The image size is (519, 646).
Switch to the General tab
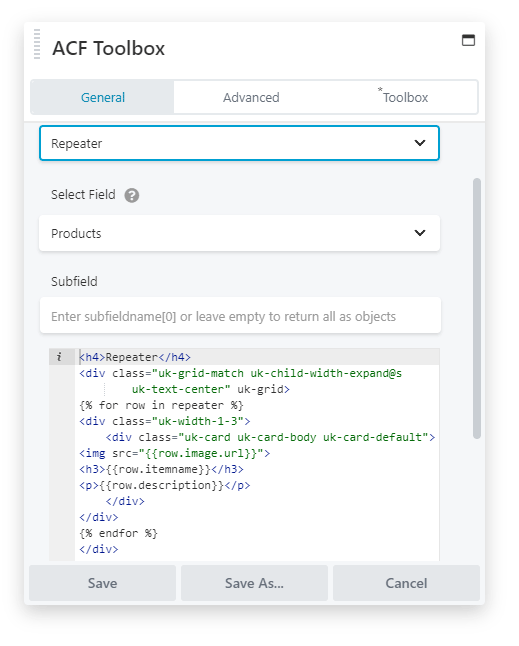103,97
